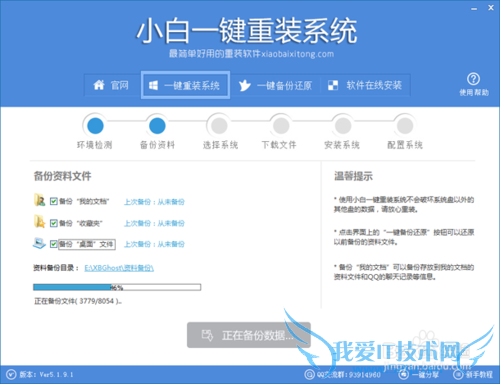This screenshot has width=500, height=384.
Task: Open 使用帮助 question mark icon
Action: (474, 79)
